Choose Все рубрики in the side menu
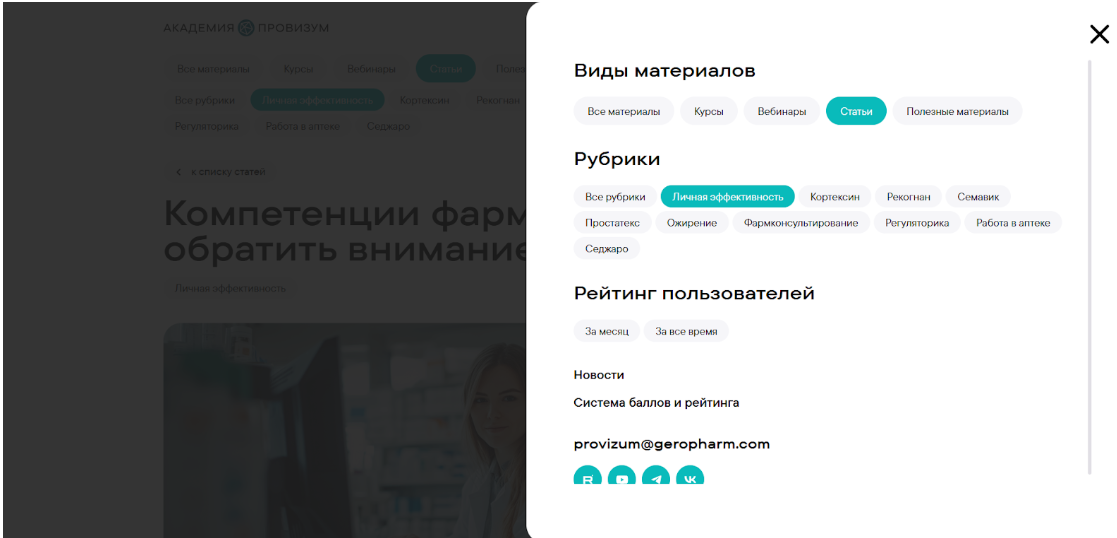Screen dimensions: 1117x538 (x=615, y=197)
